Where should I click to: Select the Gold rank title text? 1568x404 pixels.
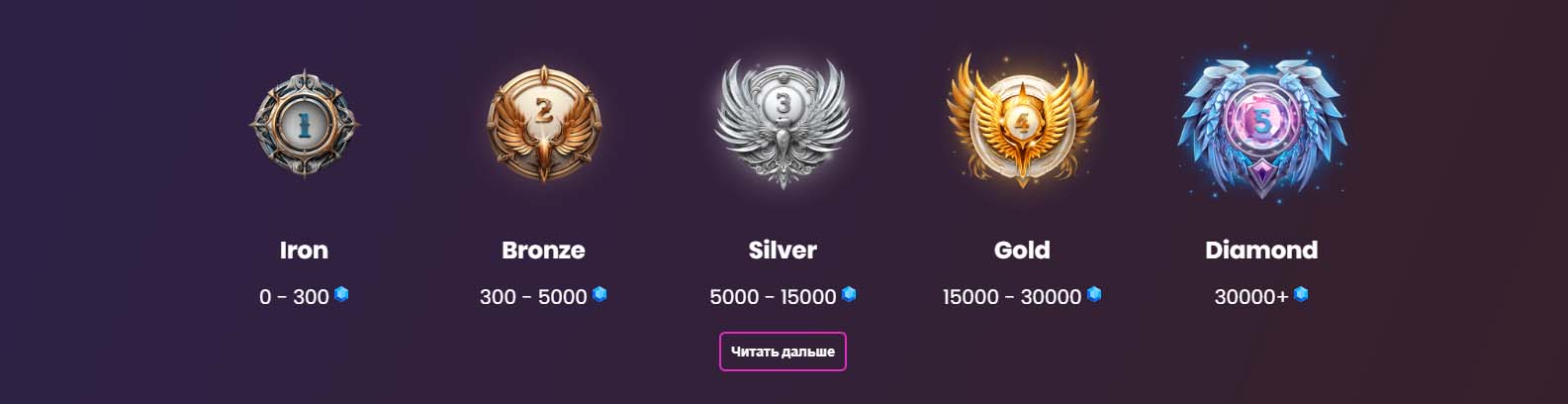point(1022,250)
